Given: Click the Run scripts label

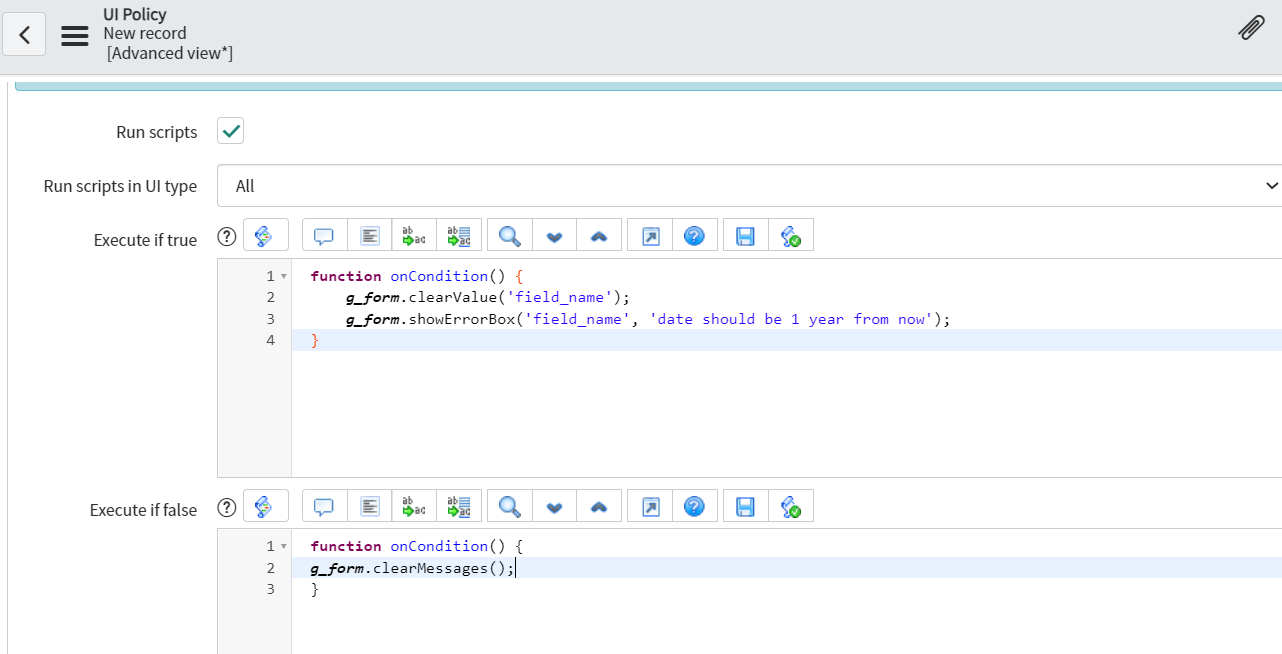Looking at the screenshot, I should pos(157,132).
